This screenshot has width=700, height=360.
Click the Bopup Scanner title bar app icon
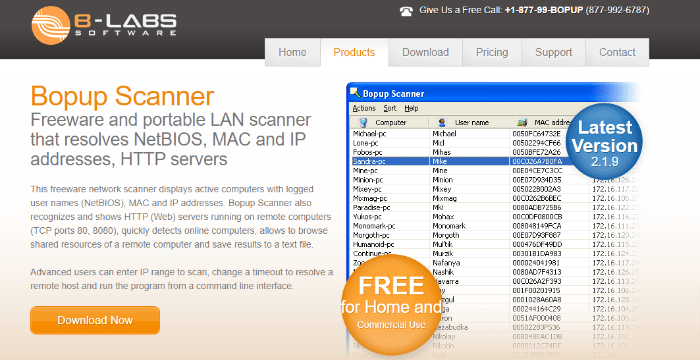tap(355, 93)
